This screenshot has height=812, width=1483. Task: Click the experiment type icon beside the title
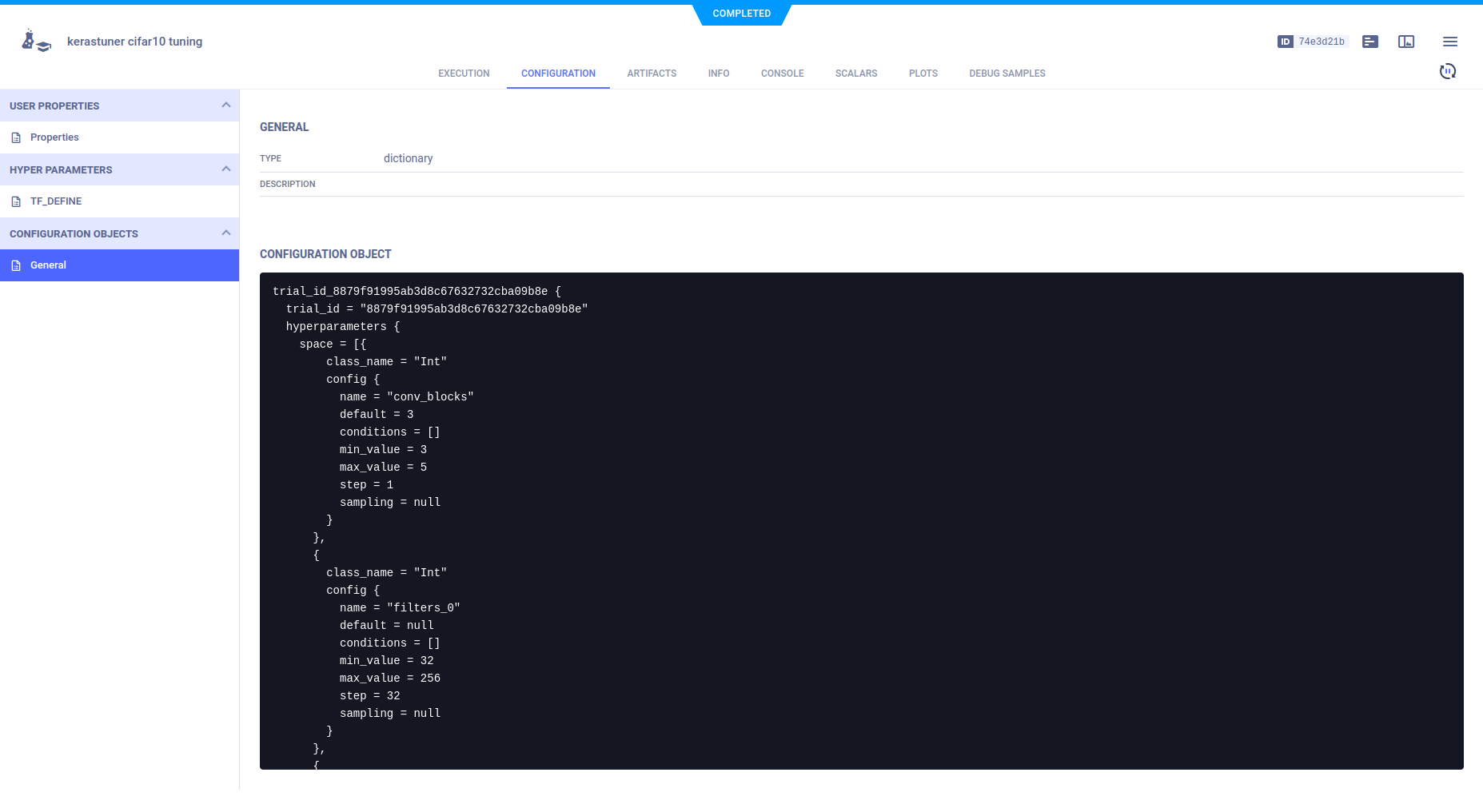click(x=36, y=41)
